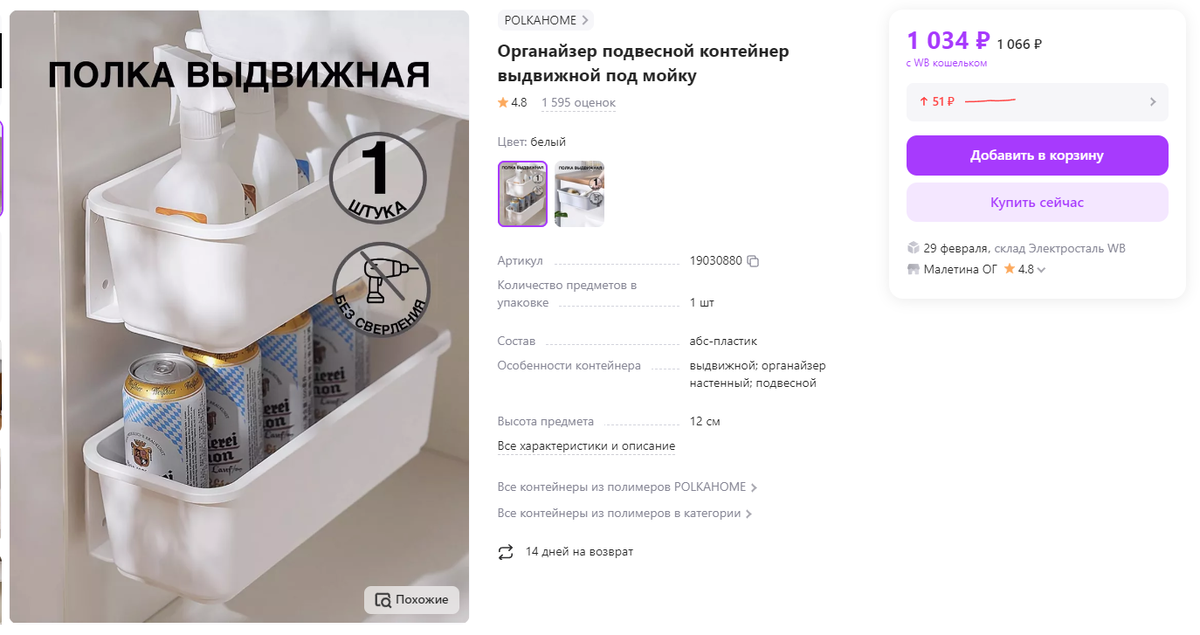This screenshot has width=1200, height=635.
Task: Select the first white color variant thumbnail
Action: pyautogui.click(x=523, y=194)
